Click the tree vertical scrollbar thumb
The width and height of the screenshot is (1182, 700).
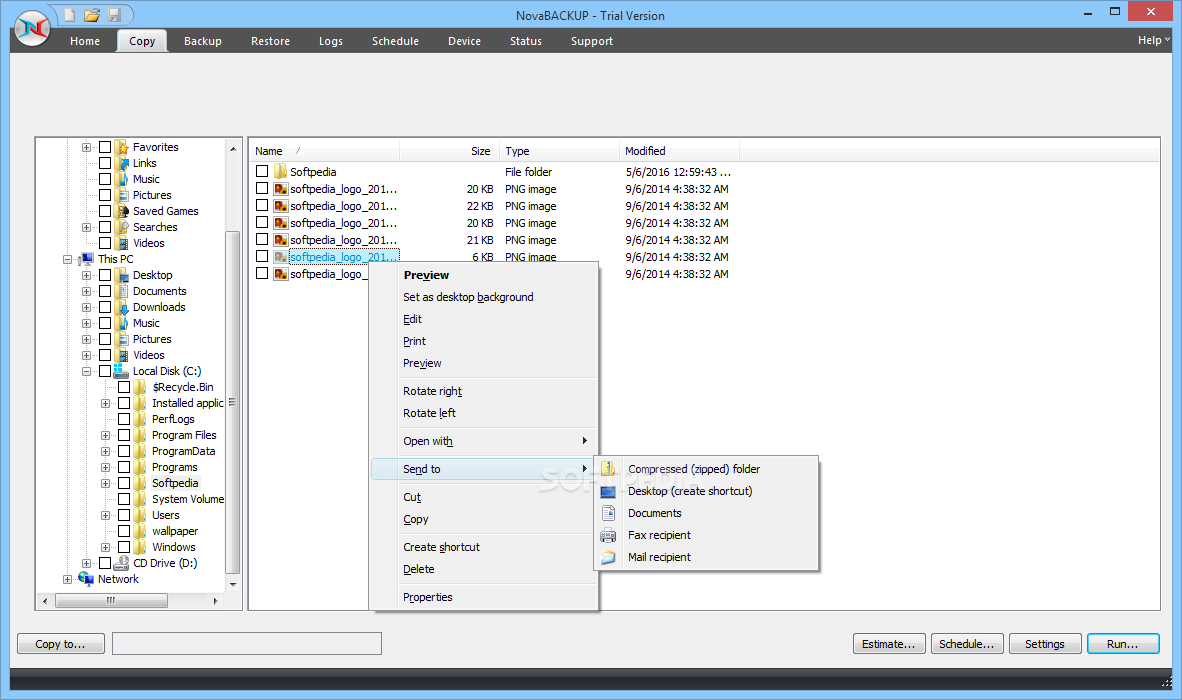(233, 403)
